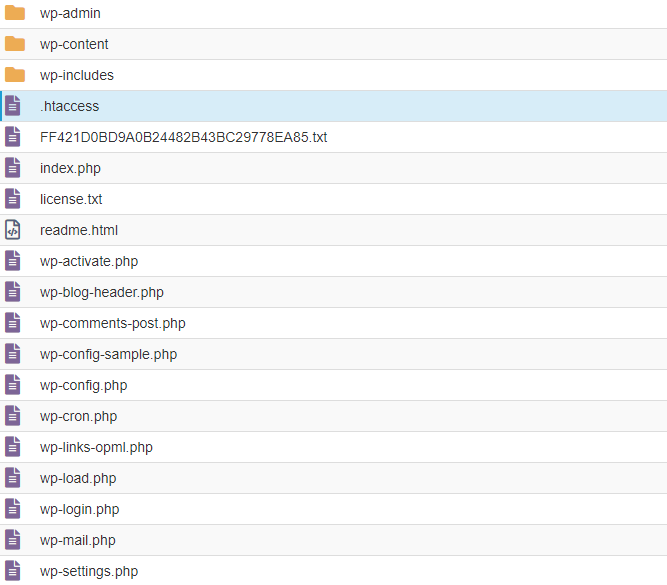Click the wp-config.php file icon
Image resolution: width=667 pixels, height=585 pixels.
pyautogui.click(x=13, y=385)
